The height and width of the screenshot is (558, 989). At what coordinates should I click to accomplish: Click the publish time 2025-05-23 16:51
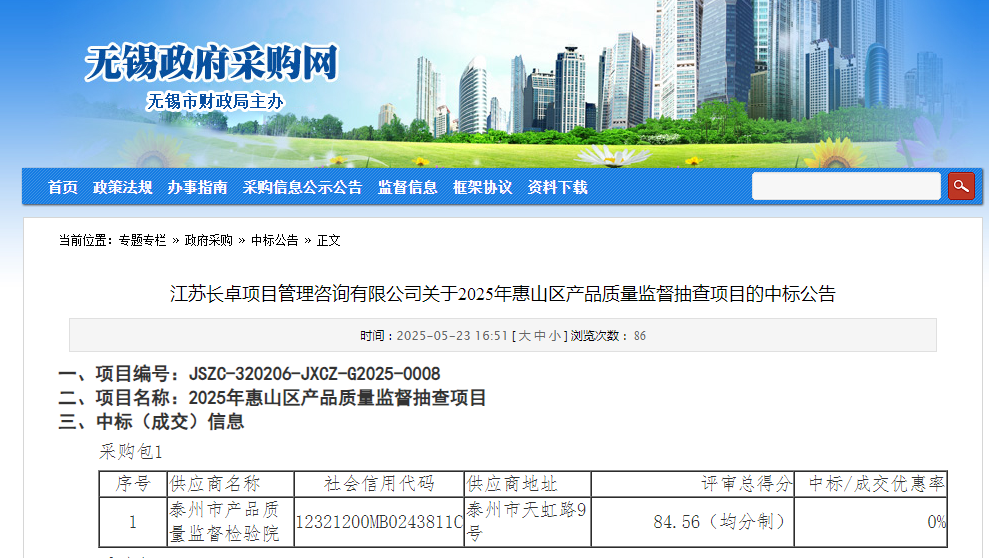[452, 335]
